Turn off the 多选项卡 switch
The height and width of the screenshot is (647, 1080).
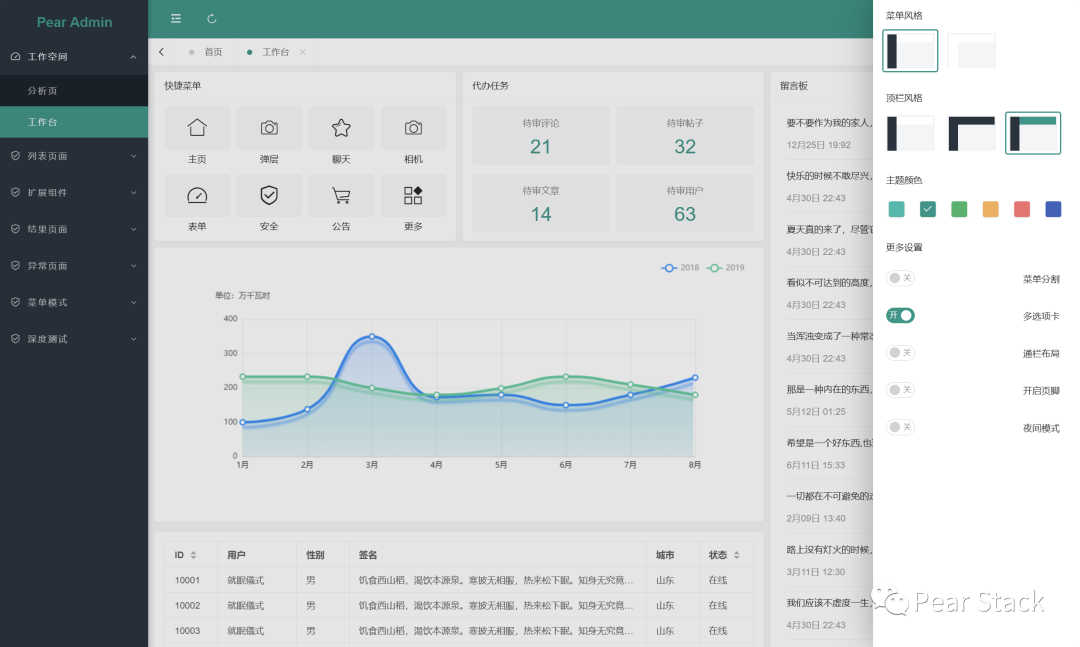click(x=900, y=315)
